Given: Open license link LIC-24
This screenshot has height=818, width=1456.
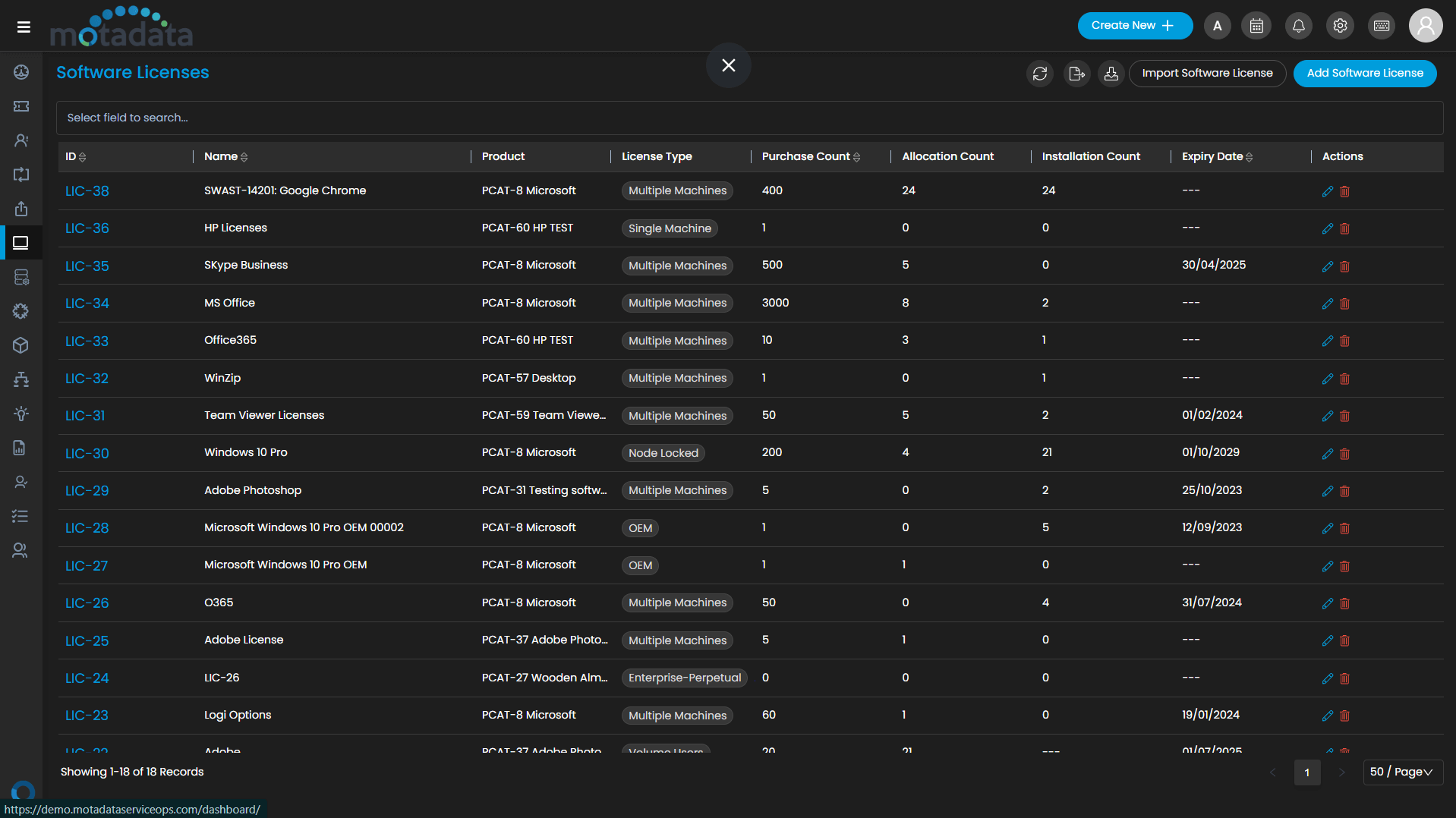Looking at the screenshot, I should [87, 678].
